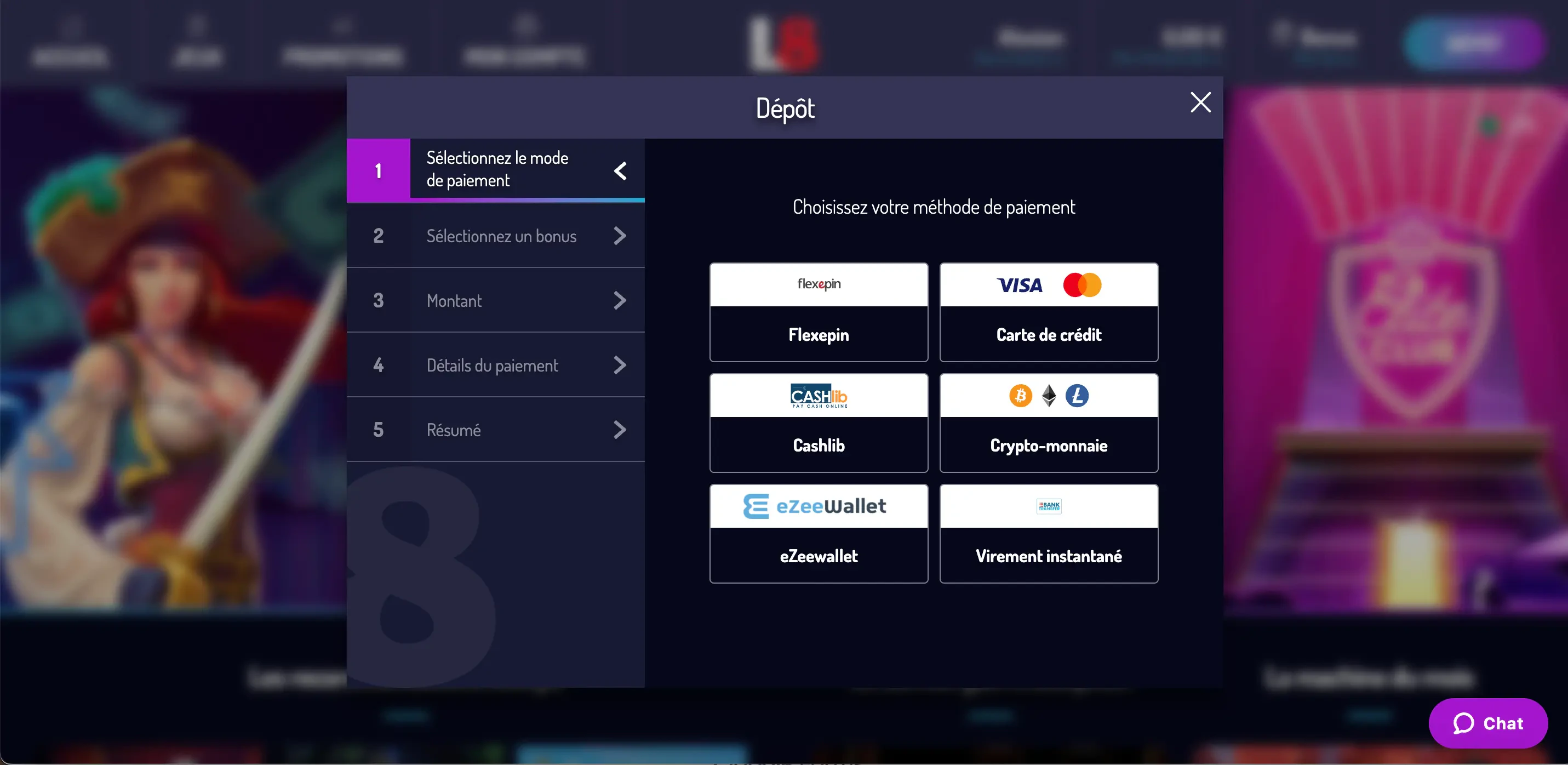The height and width of the screenshot is (765, 1568).
Task: Click the blurred purple header button
Action: pos(1474,43)
